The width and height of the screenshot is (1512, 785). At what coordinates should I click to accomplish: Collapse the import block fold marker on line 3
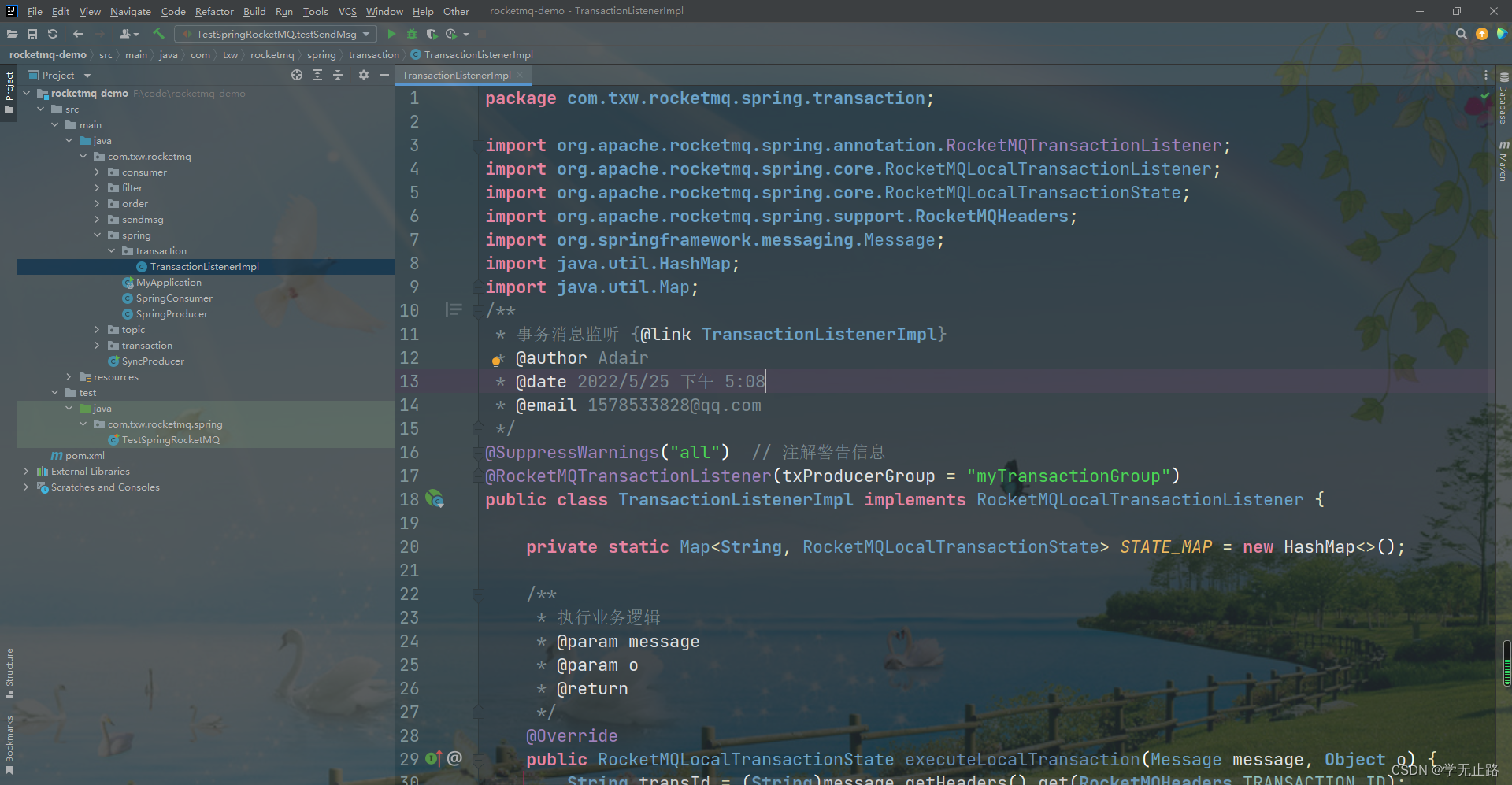coord(477,145)
